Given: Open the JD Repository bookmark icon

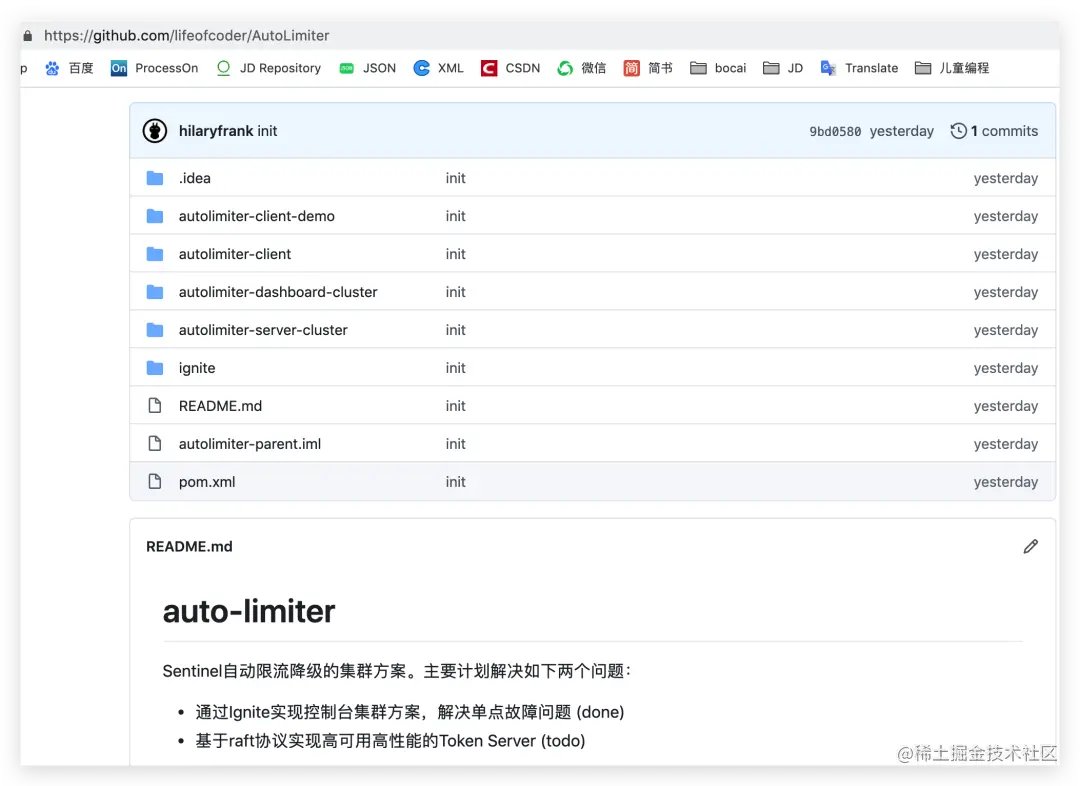Looking at the screenshot, I should pyautogui.click(x=223, y=68).
